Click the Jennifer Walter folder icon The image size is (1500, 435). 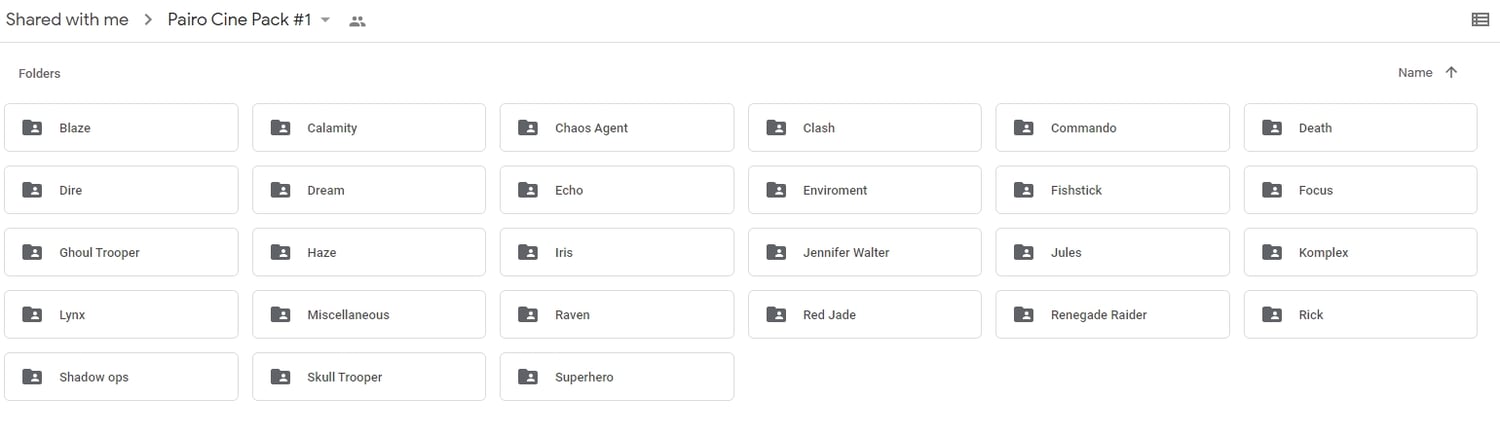click(x=776, y=253)
